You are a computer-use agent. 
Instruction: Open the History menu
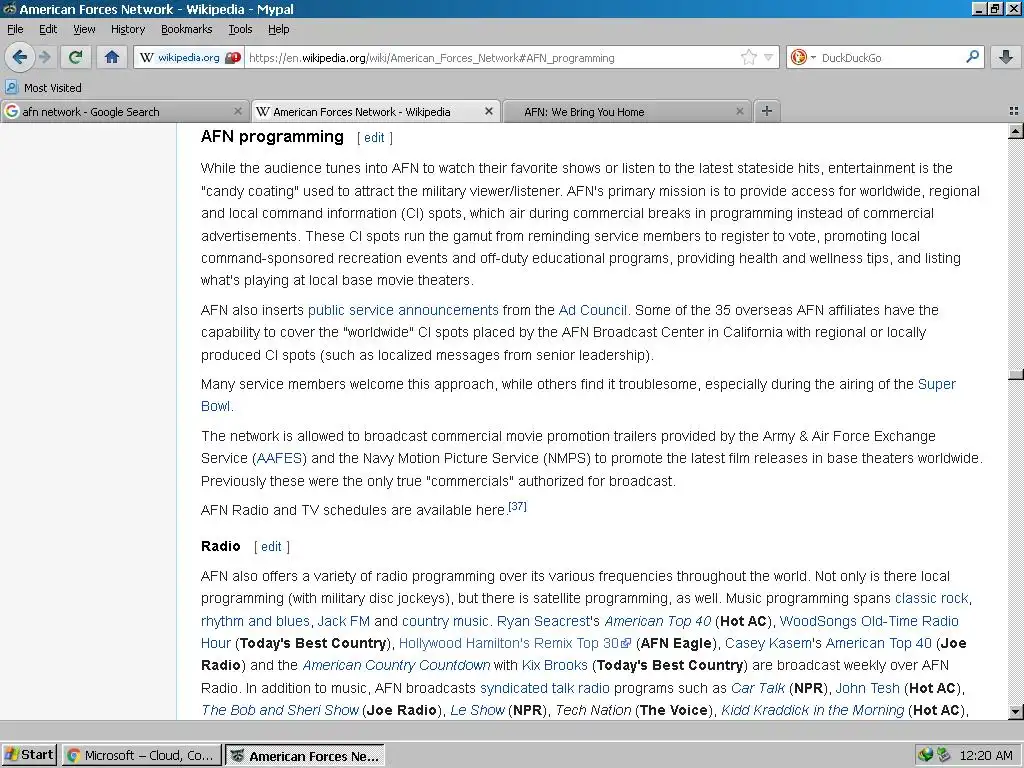pos(128,29)
